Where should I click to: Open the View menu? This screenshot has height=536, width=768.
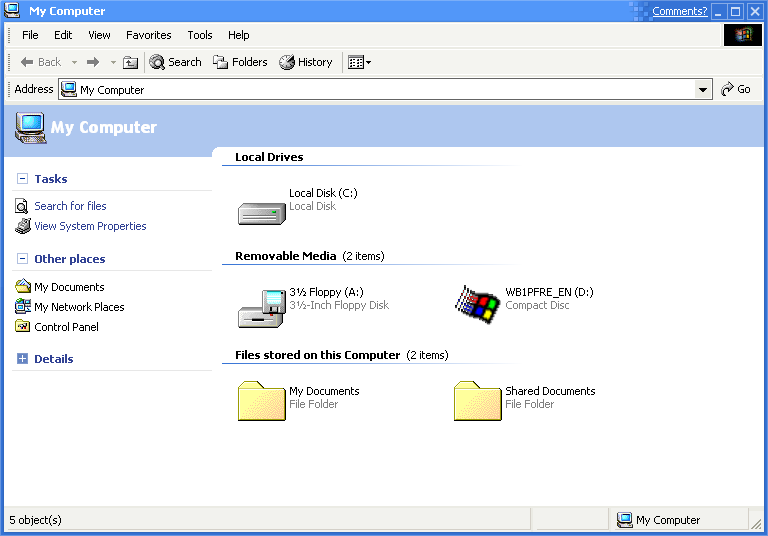99,35
